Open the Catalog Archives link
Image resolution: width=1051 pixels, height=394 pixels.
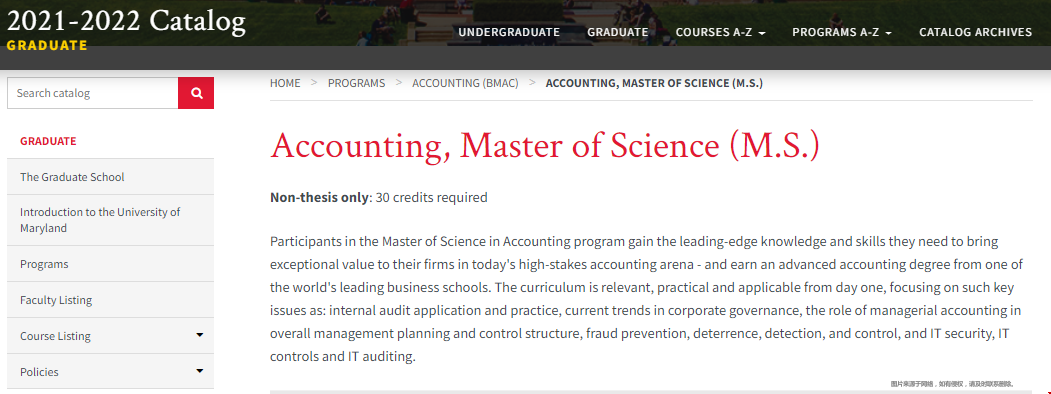click(x=975, y=32)
